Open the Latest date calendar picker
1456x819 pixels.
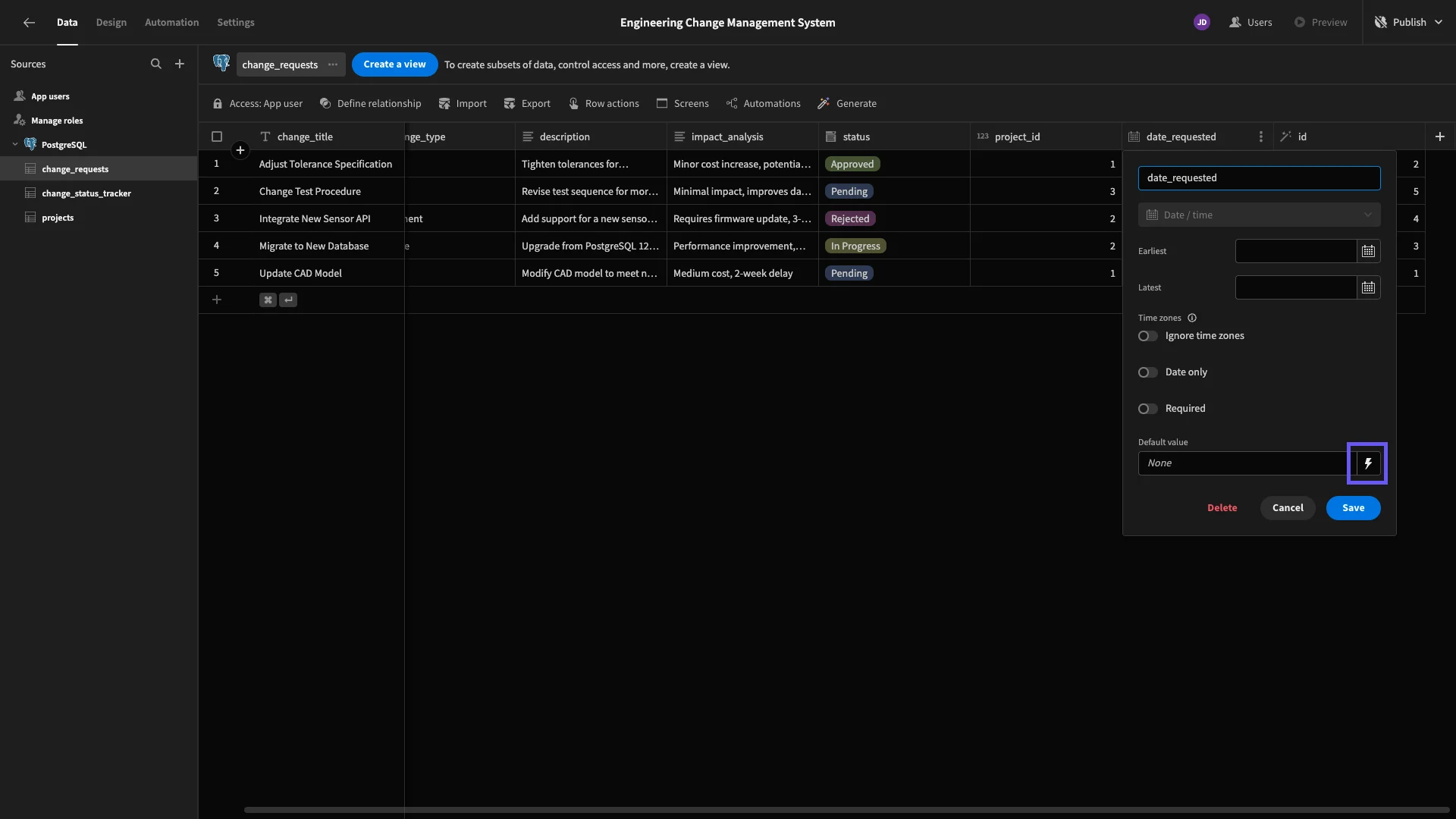[x=1368, y=287]
